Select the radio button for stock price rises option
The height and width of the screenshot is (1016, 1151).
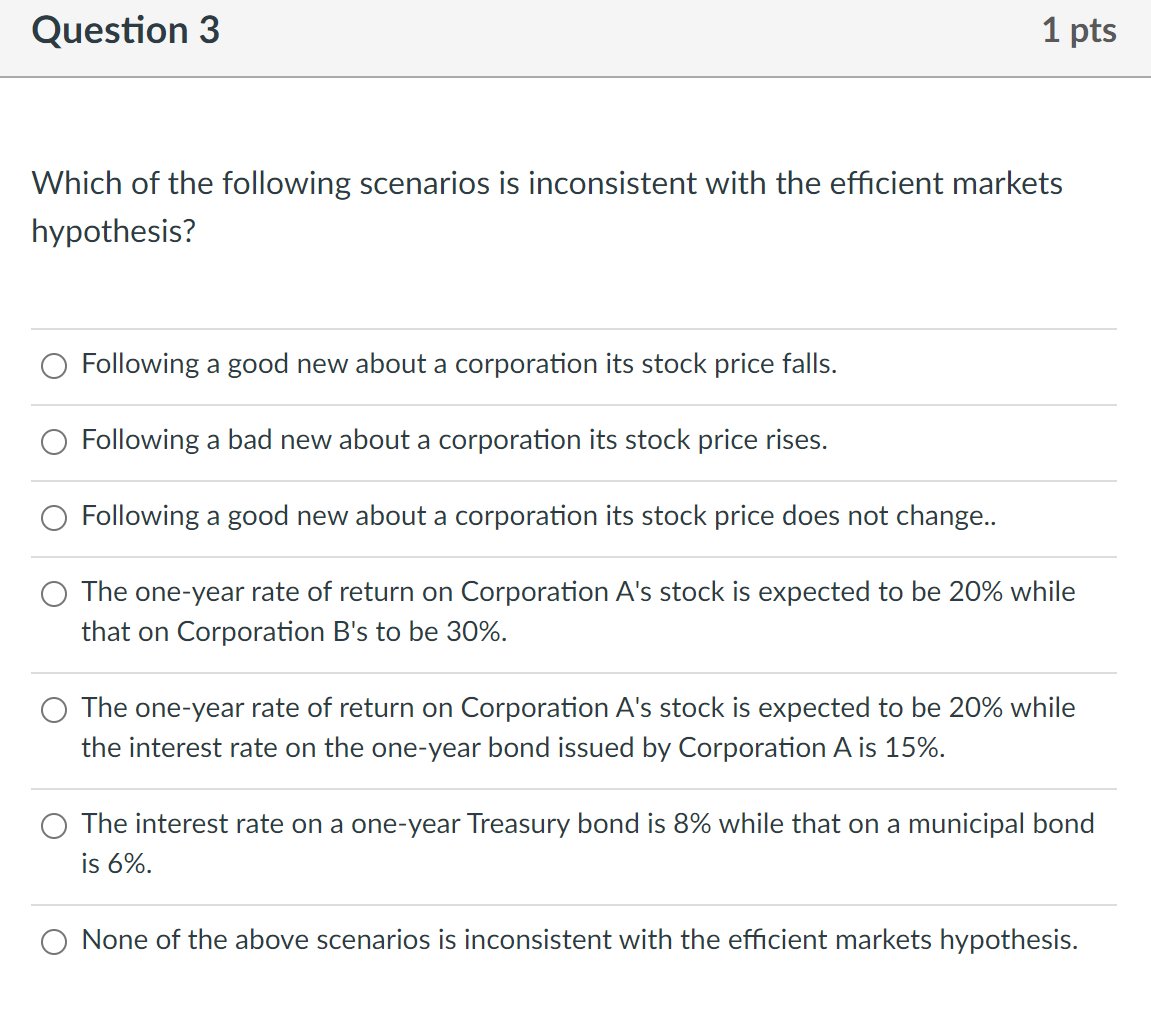53,442
